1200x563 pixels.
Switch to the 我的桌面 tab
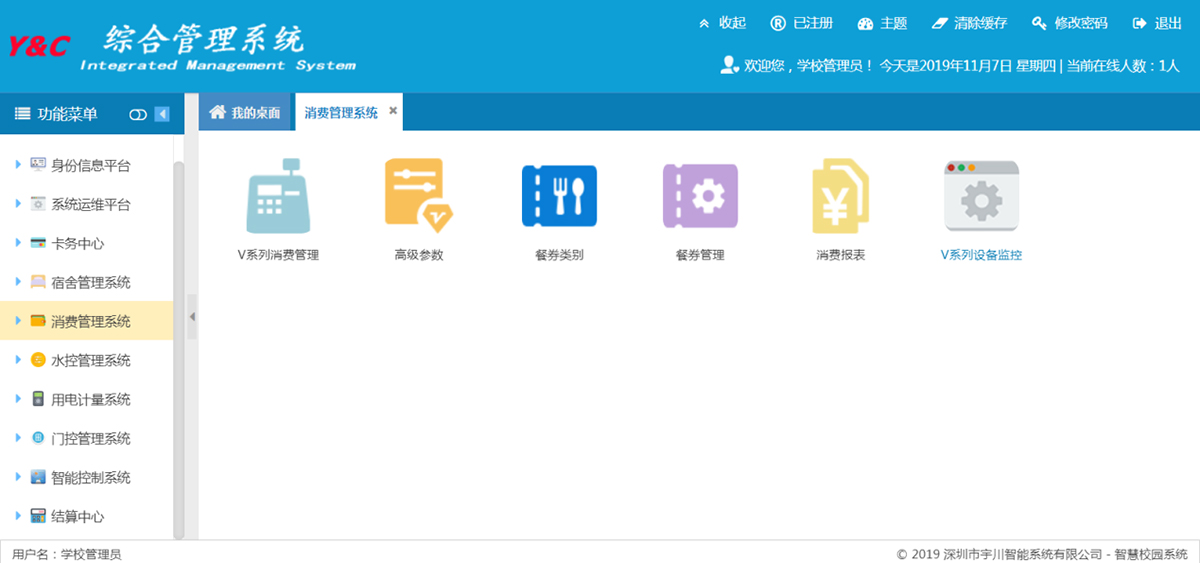[x=246, y=113]
